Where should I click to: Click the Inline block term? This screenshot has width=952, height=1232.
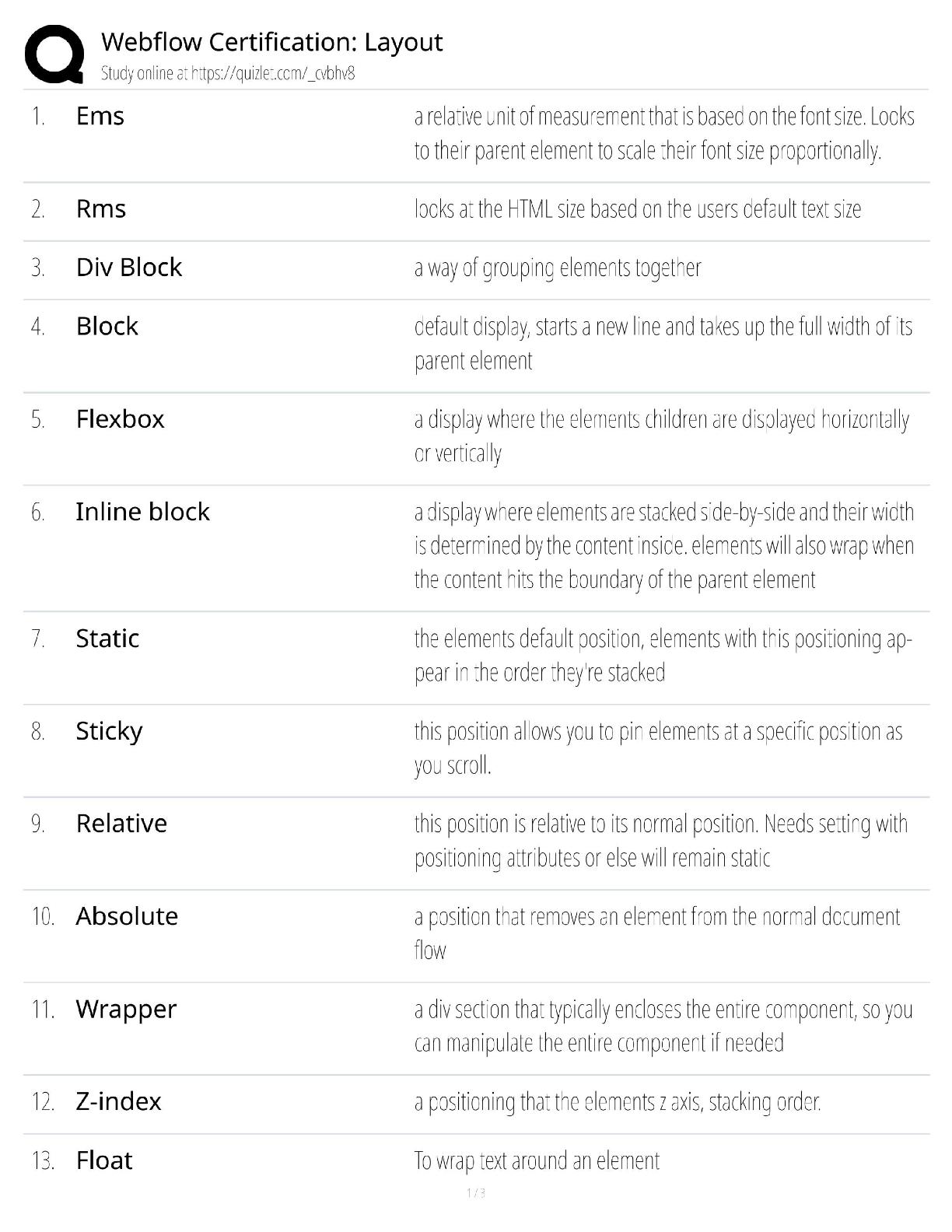click(143, 512)
